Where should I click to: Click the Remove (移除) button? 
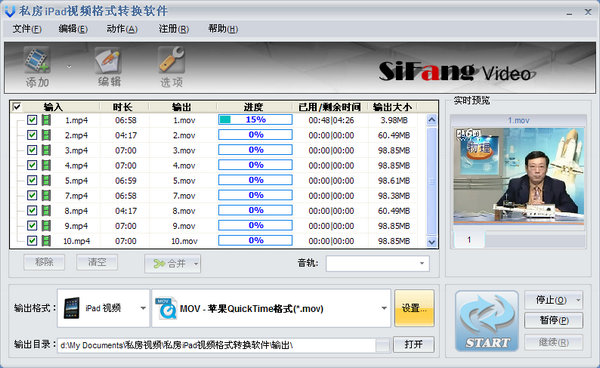coord(44,262)
